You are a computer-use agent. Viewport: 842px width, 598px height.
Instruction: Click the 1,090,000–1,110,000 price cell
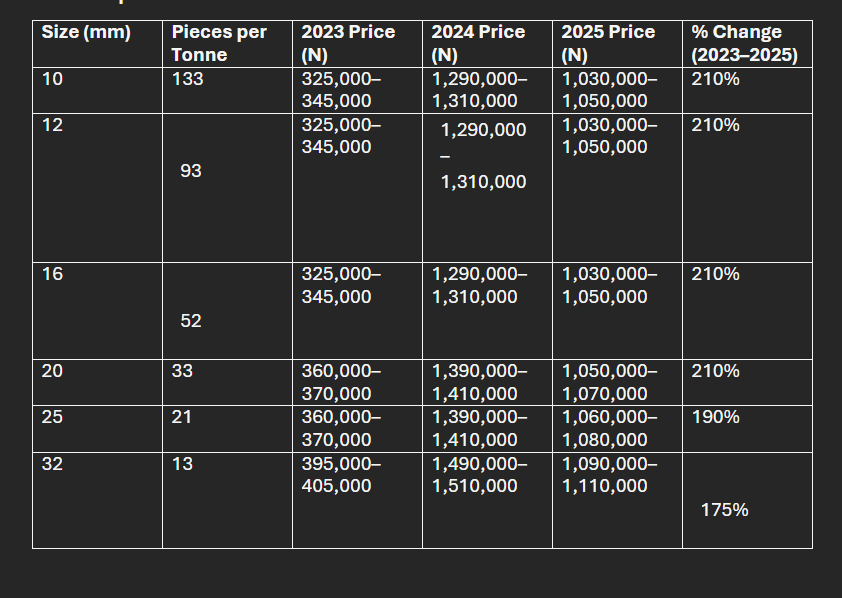pyautogui.click(x=609, y=475)
